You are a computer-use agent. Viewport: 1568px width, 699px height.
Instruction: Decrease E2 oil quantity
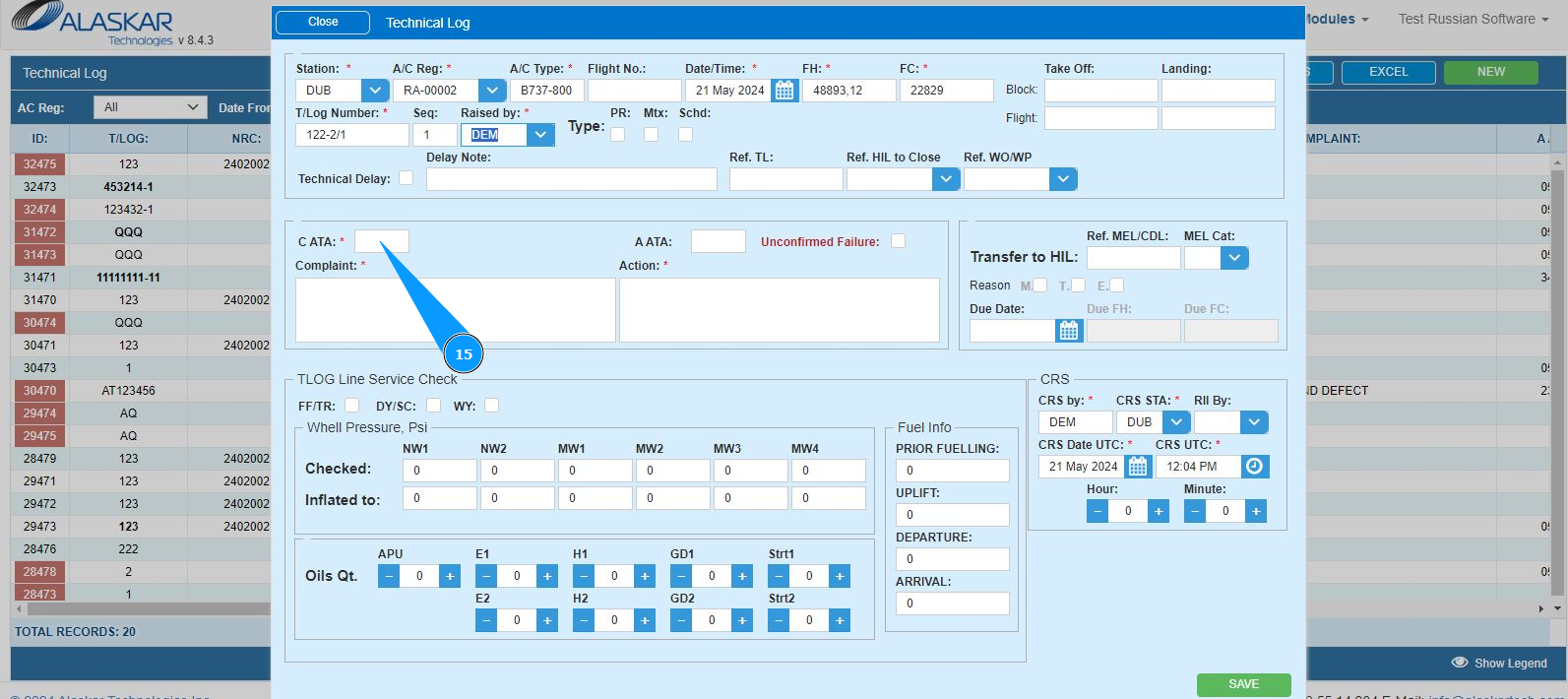pyautogui.click(x=486, y=620)
